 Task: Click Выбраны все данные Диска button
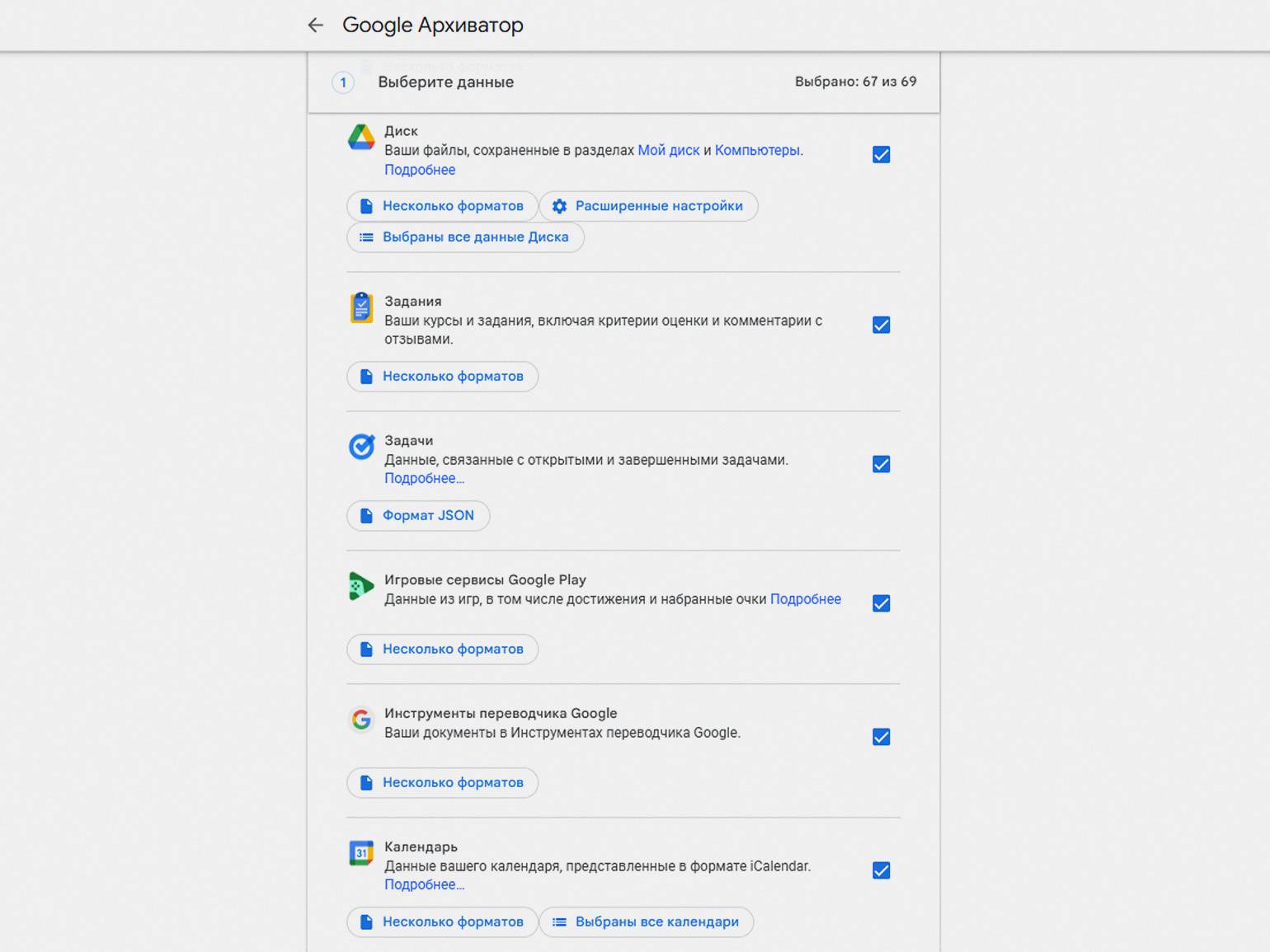coord(465,237)
